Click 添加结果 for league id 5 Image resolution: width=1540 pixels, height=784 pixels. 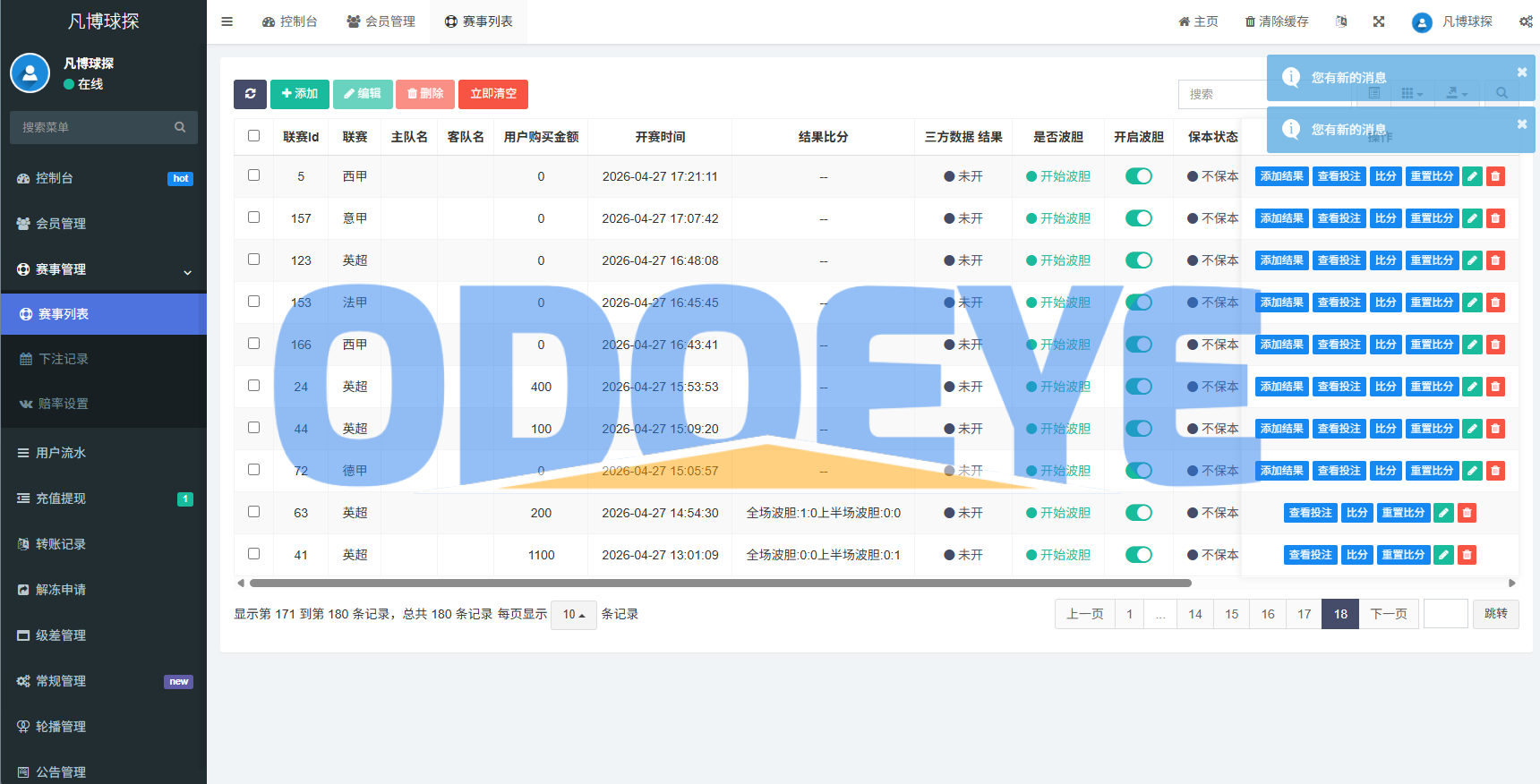(x=1282, y=176)
